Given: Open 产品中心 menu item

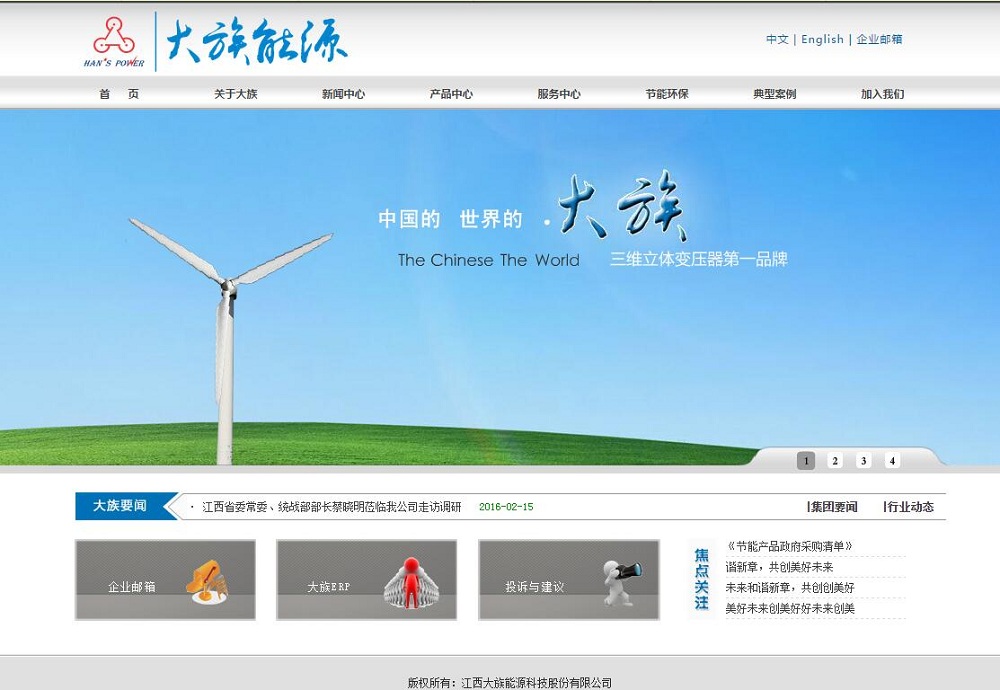Looking at the screenshot, I should click(x=451, y=94).
